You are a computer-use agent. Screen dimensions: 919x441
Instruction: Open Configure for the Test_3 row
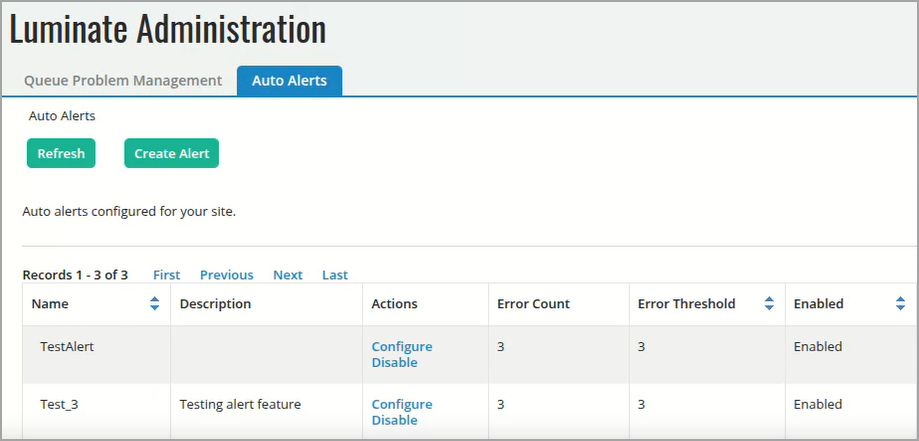pos(402,405)
